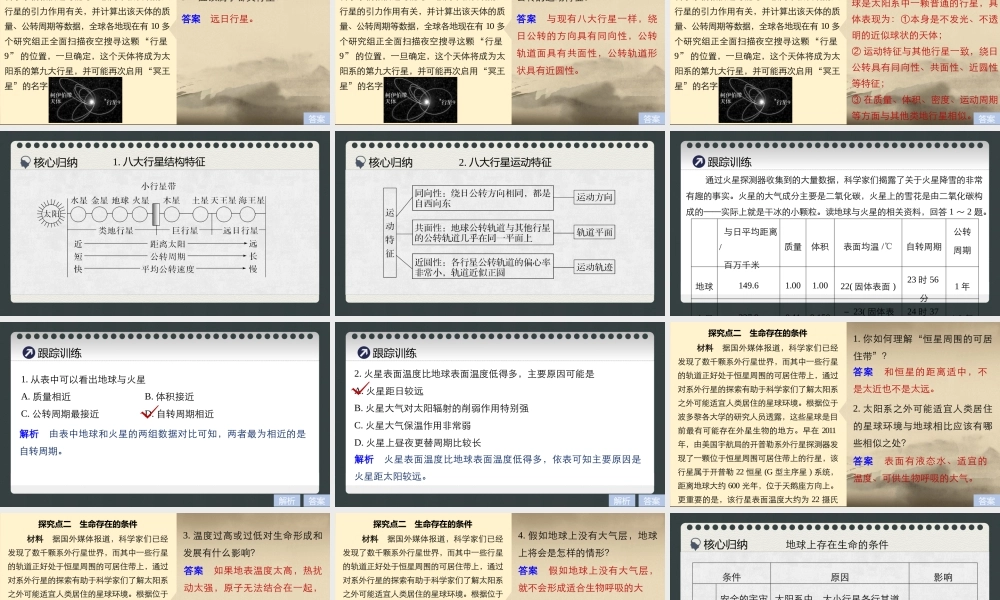The height and width of the screenshot is (600, 1000).
Task: Click the leaf icon on the 八大行星运动特征 slide
Action: 360,163
